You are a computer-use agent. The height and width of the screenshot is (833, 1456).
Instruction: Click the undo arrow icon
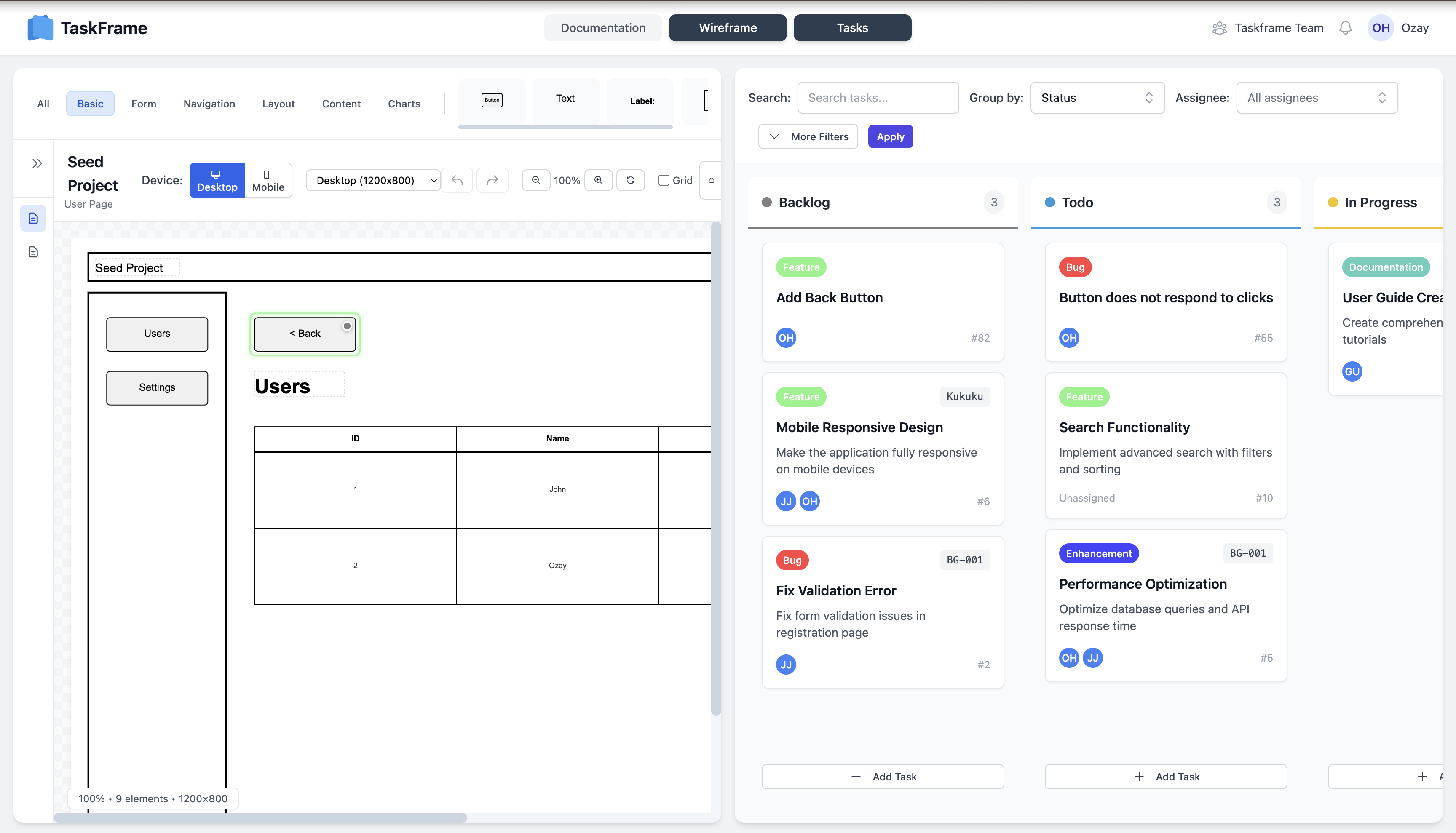457,180
